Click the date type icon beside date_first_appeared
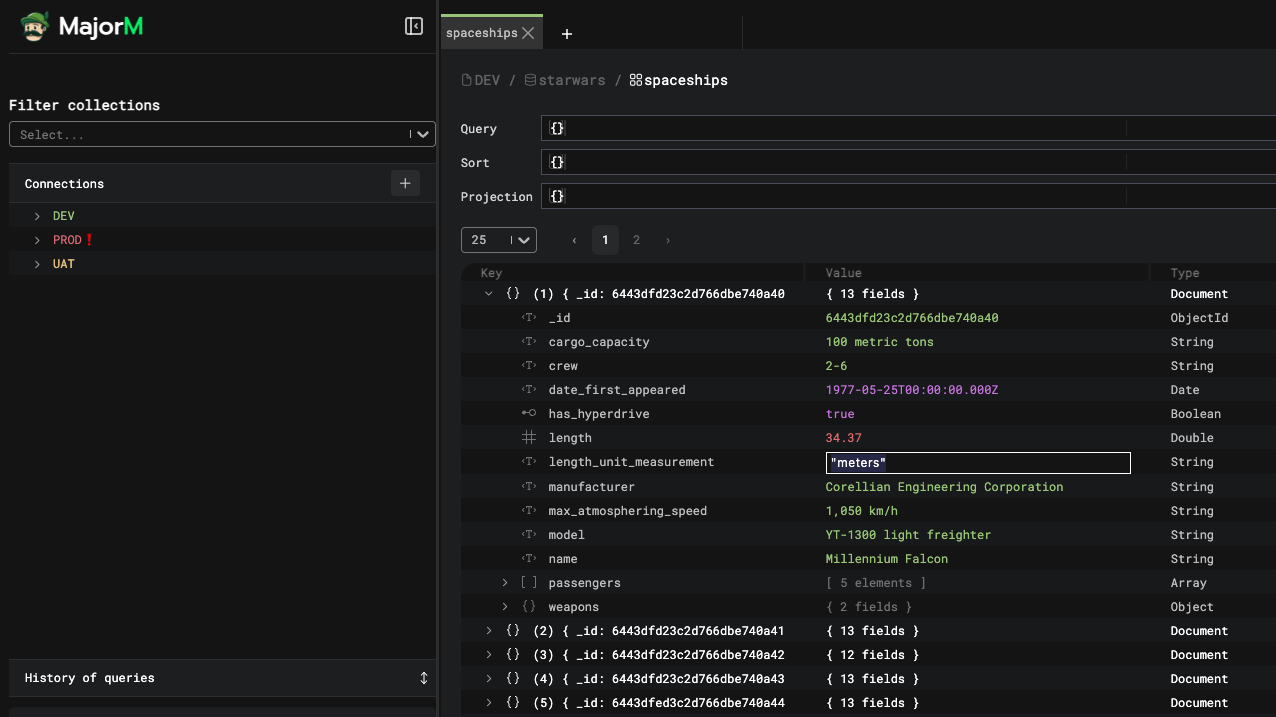 click(x=529, y=390)
